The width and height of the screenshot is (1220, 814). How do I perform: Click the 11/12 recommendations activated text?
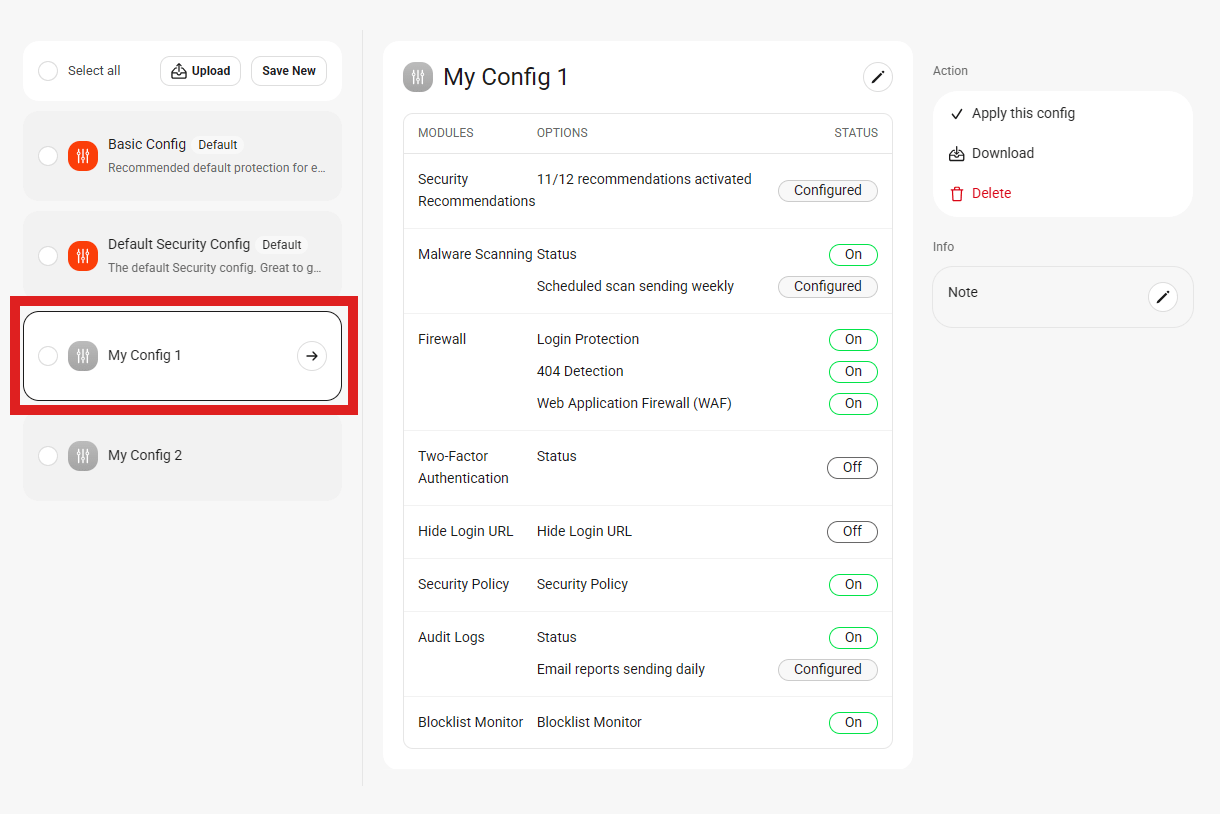(x=644, y=179)
